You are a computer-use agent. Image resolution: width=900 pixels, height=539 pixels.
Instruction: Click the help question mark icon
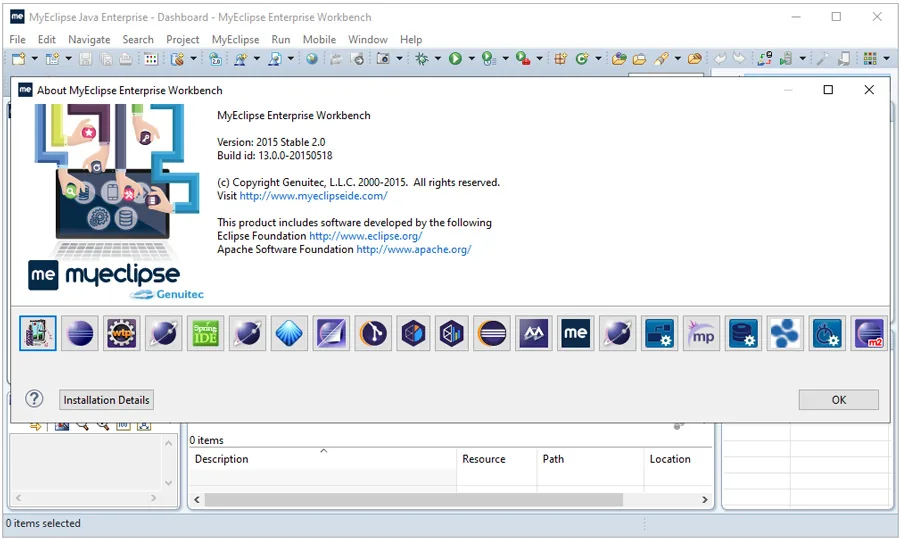(x=34, y=399)
